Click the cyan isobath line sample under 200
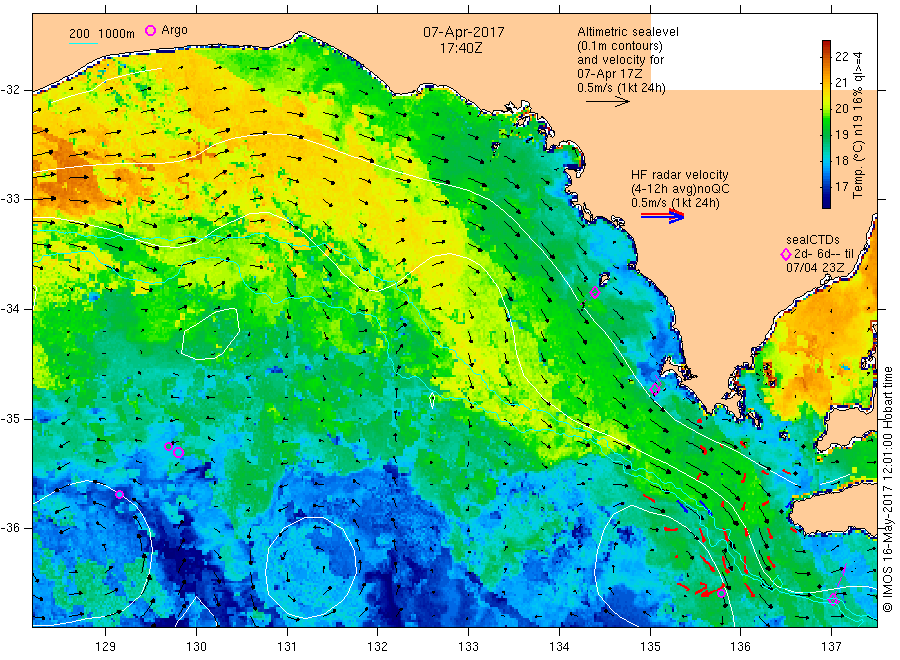 tap(83, 44)
